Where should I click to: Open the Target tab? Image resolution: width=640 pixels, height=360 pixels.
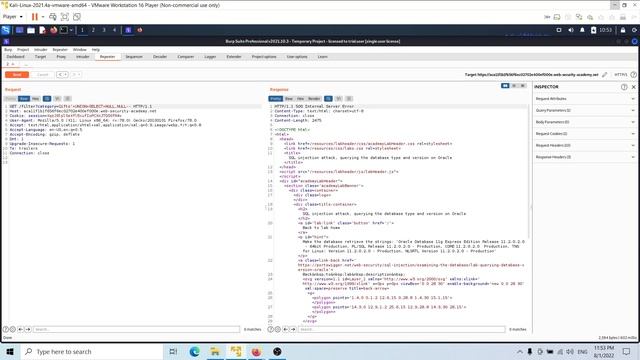click(40, 57)
